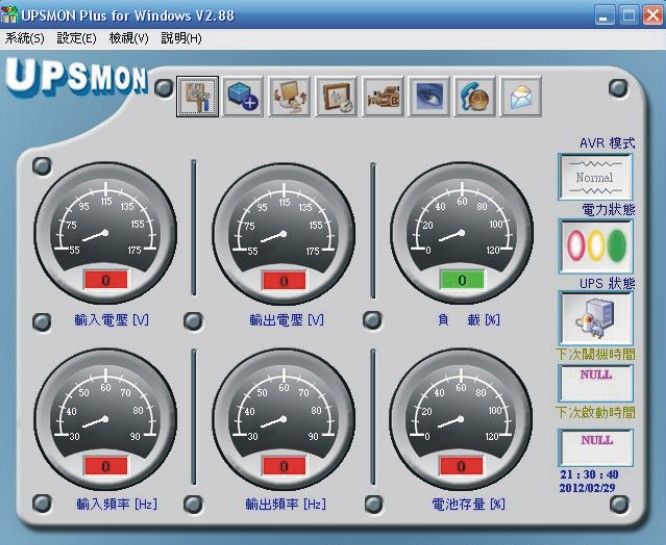Click the green load percentage readout

click(x=462, y=280)
